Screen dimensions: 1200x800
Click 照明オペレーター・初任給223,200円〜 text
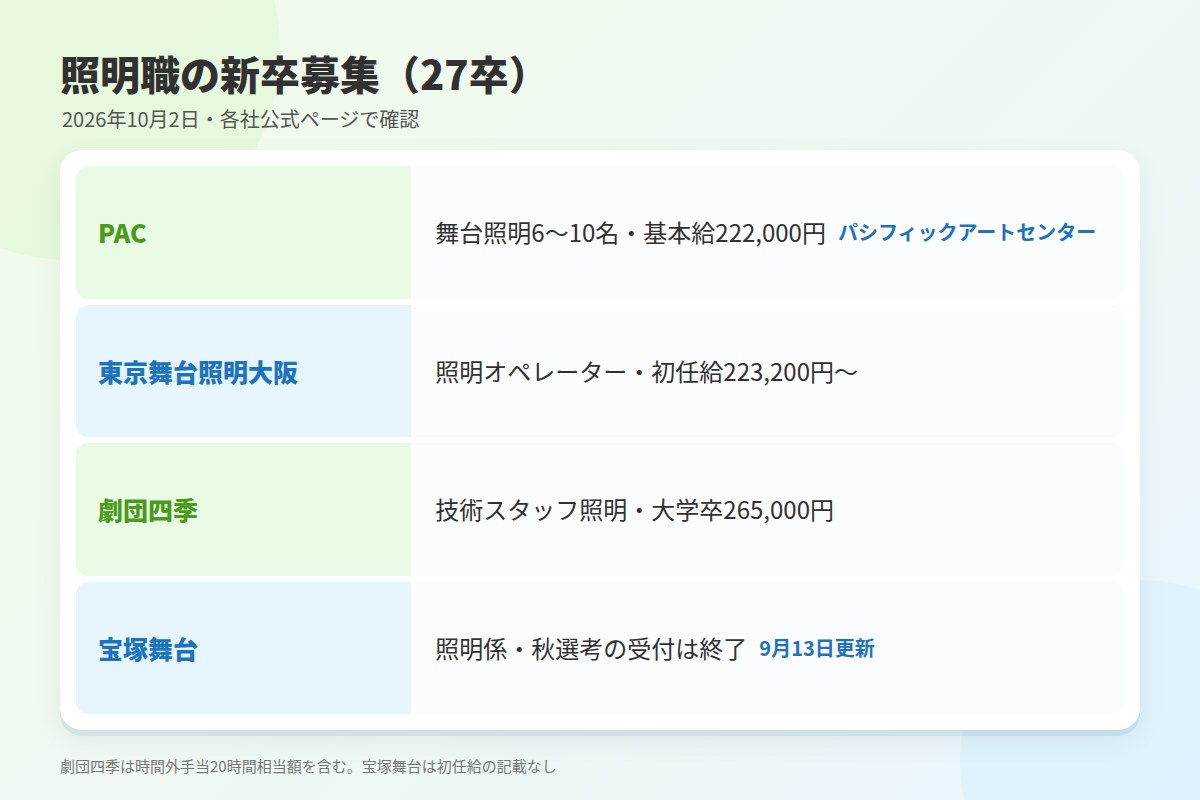point(646,372)
